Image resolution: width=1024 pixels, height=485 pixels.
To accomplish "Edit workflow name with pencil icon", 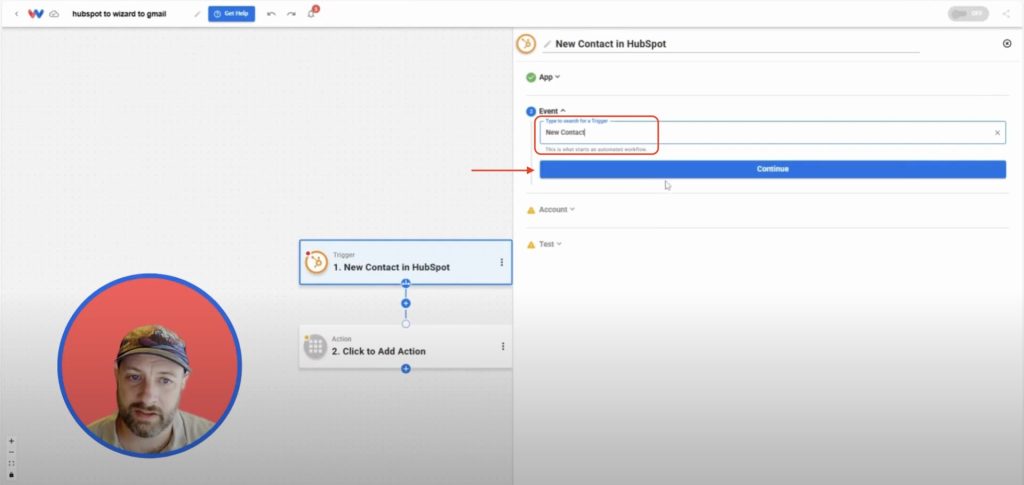I will [x=197, y=14].
